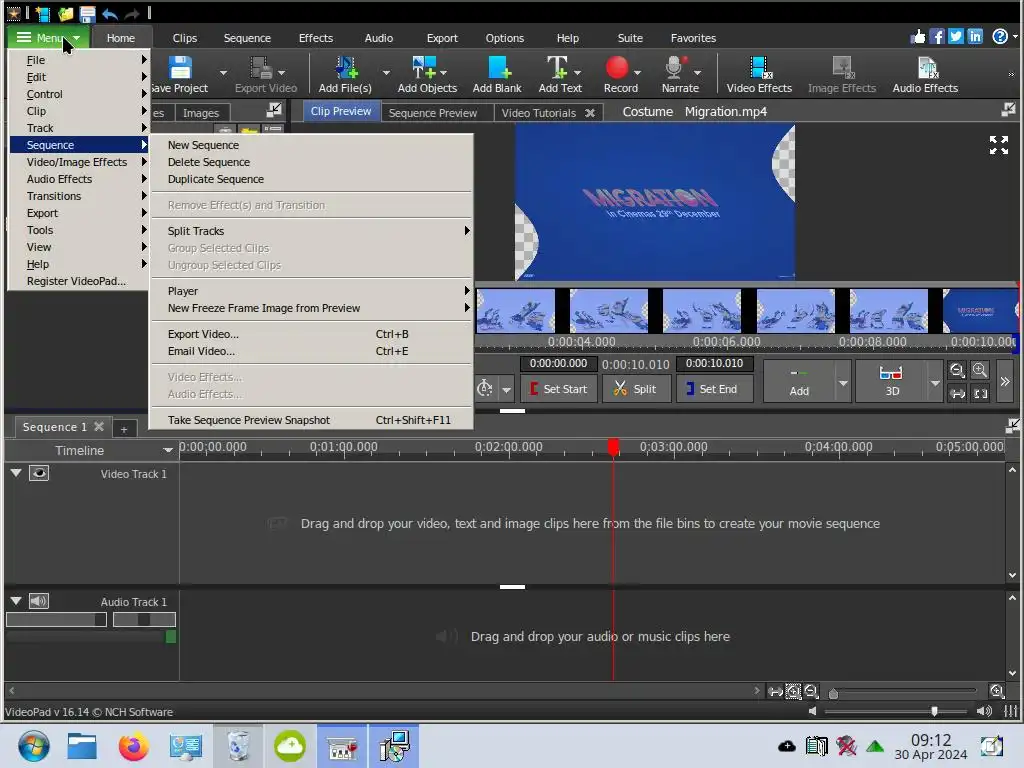Open the Windows Start orb
Image resolution: width=1024 pixels, height=768 pixels.
coord(33,746)
